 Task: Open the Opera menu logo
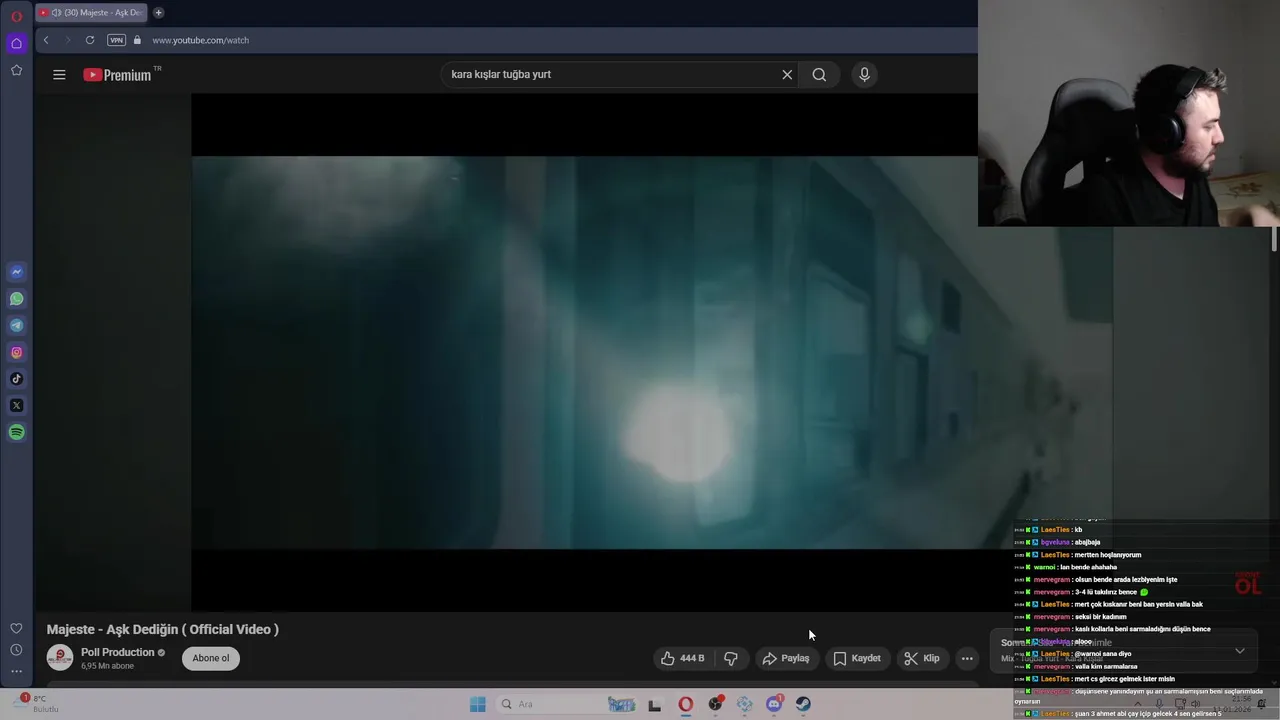click(16, 16)
